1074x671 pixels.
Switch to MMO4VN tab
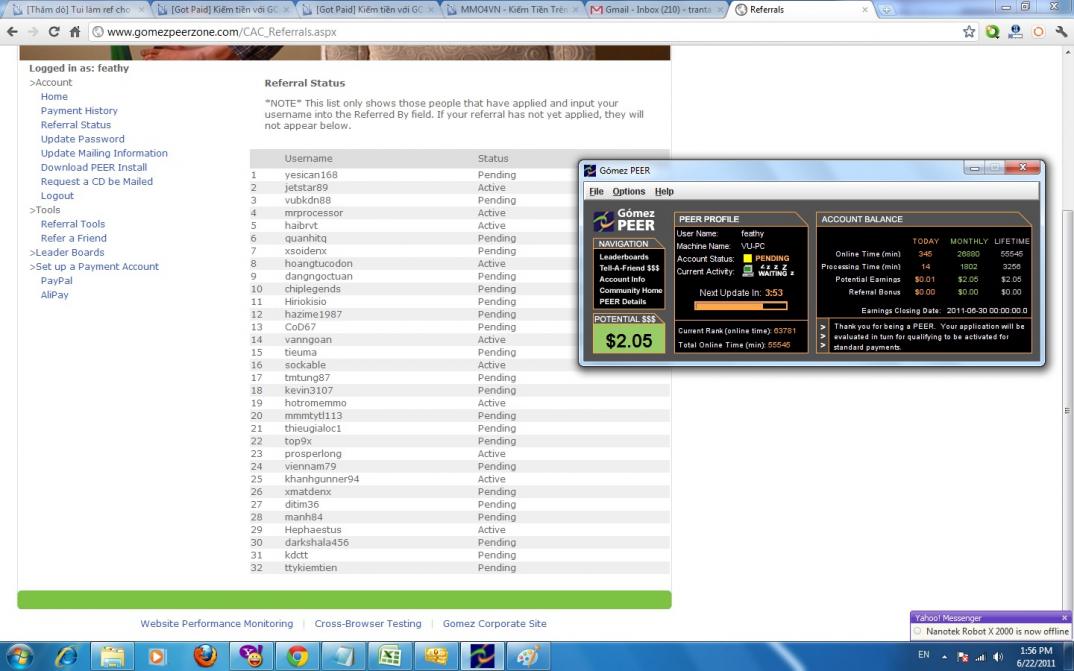[x=510, y=10]
